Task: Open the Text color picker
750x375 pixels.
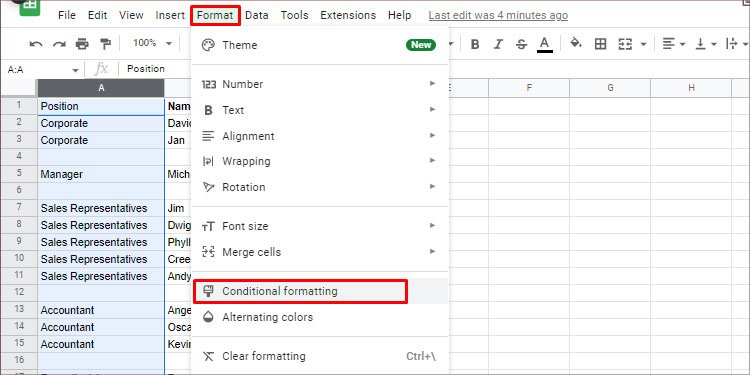Action: [544, 44]
